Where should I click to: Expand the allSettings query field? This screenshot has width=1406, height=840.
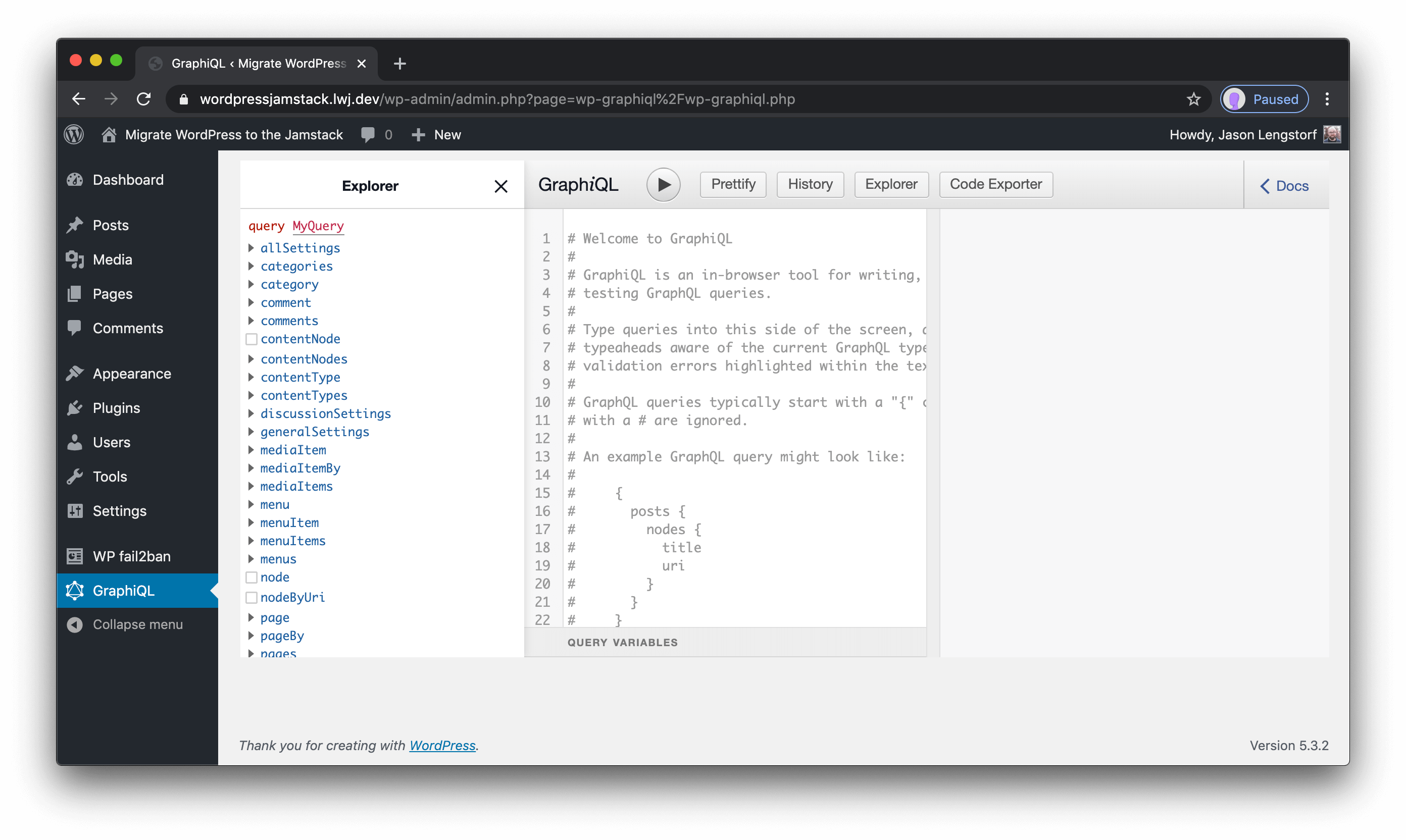pyautogui.click(x=250, y=247)
